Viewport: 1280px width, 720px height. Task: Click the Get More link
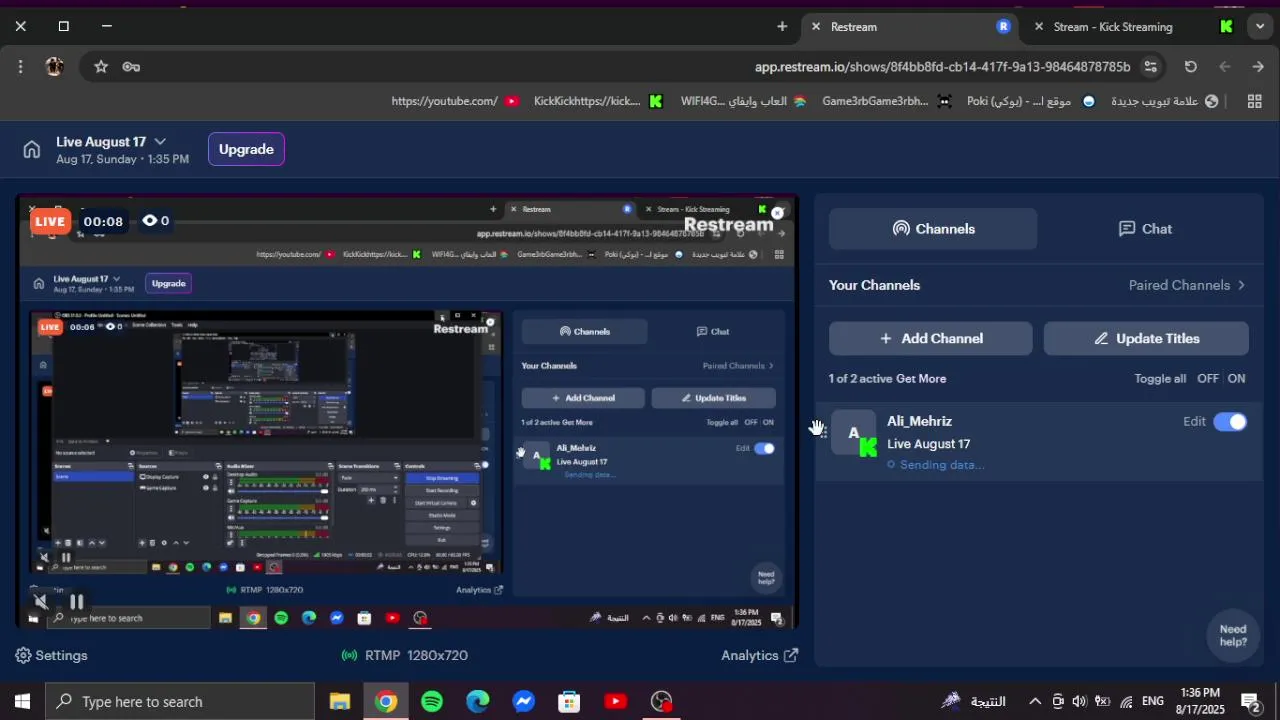point(921,379)
